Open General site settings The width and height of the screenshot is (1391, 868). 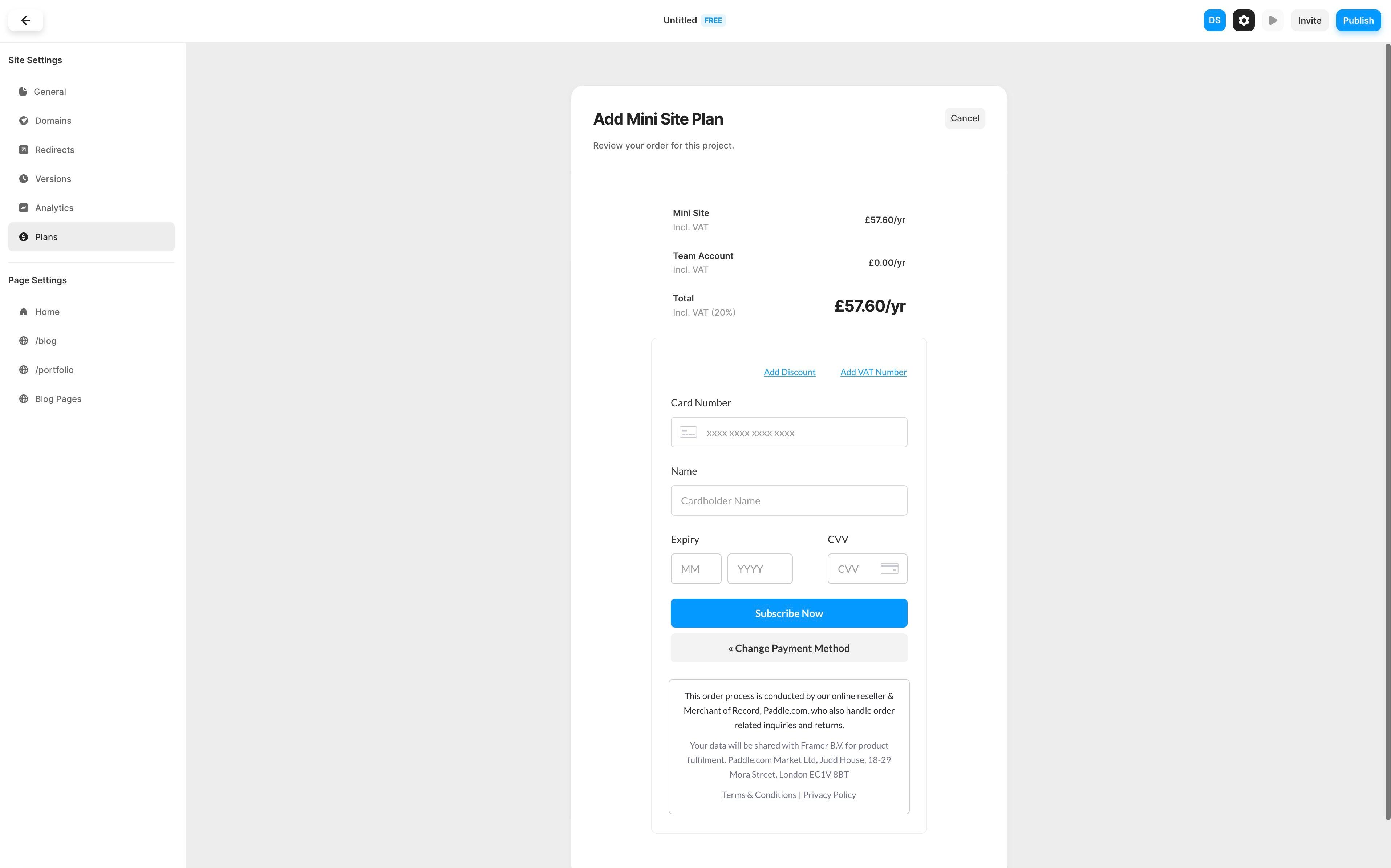click(50, 91)
